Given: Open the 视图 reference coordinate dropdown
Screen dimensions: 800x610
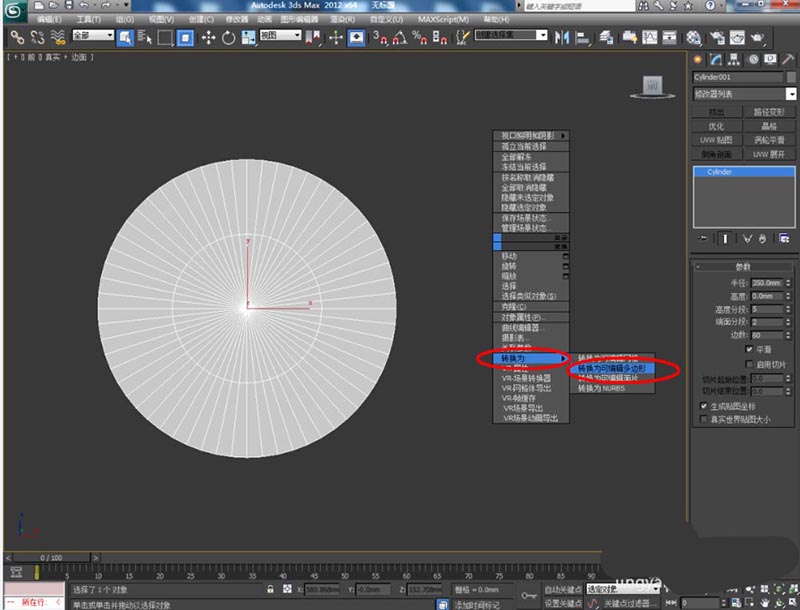Looking at the screenshot, I should 282,36.
